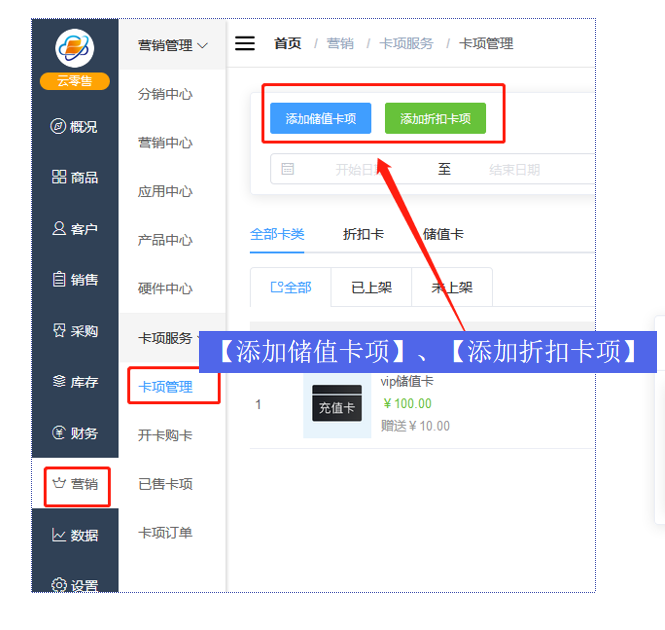This screenshot has height=630, width=665.
Task: Open the 设置 settings section
Action: pyautogui.click(x=75, y=585)
